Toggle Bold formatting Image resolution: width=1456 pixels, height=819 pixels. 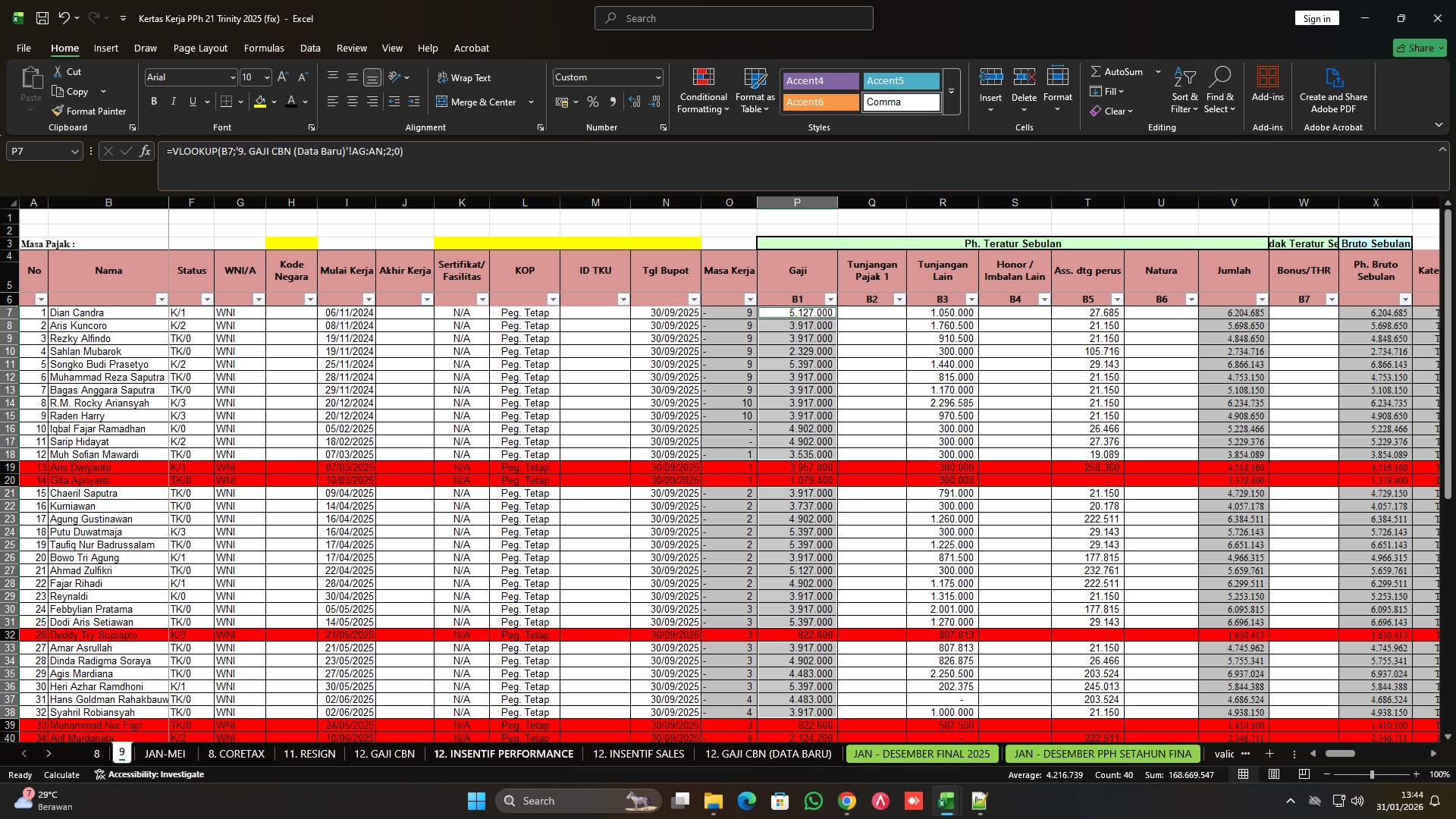(x=153, y=101)
